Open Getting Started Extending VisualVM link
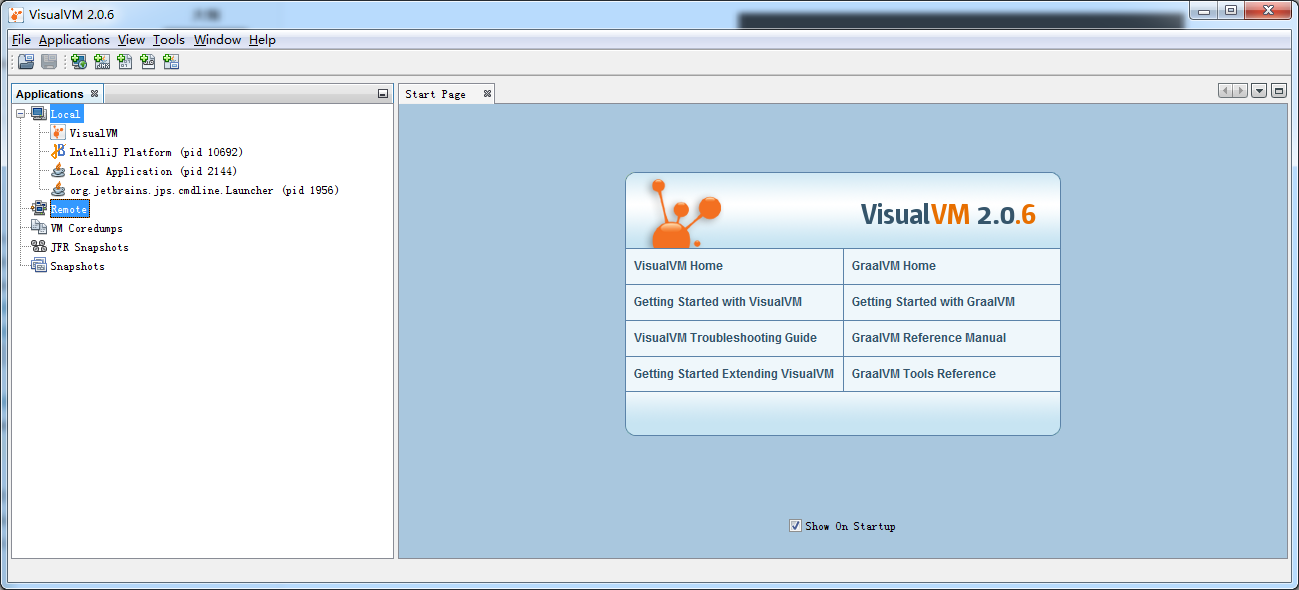The width and height of the screenshot is (1299, 590). click(x=734, y=374)
